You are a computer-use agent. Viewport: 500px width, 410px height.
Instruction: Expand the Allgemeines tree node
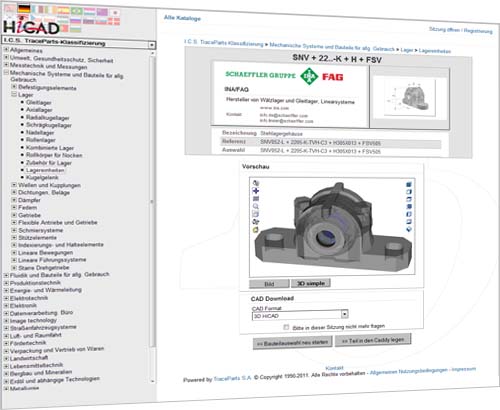coord(6,49)
